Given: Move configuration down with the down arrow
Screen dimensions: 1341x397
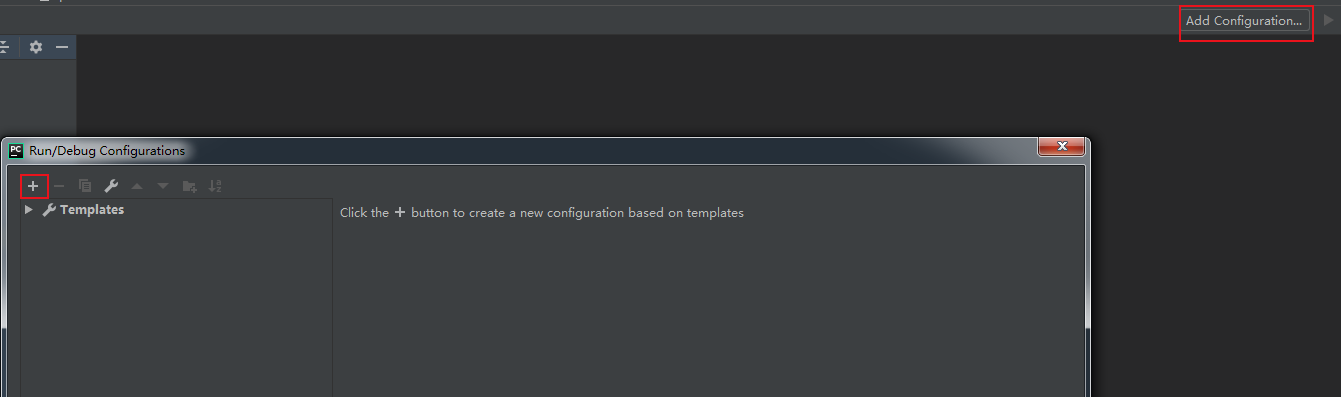Looking at the screenshot, I should coord(163,186).
